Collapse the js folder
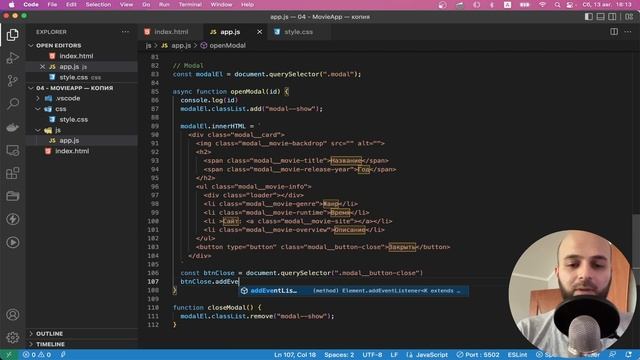This screenshot has height=360, width=640. [x=38, y=130]
